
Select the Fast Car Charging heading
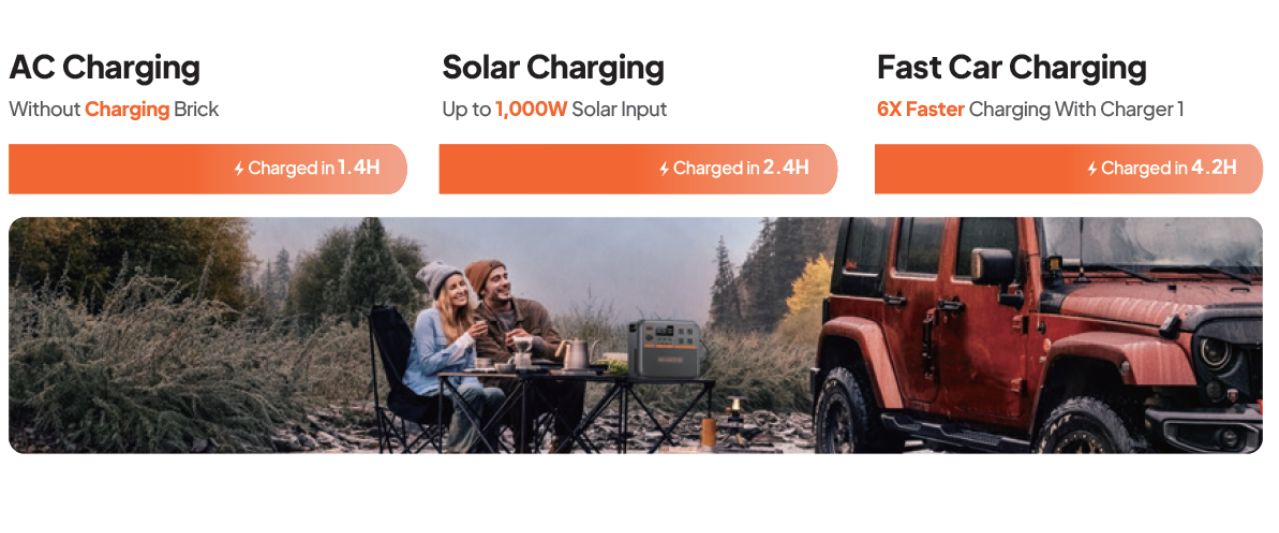pyautogui.click(x=1011, y=68)
